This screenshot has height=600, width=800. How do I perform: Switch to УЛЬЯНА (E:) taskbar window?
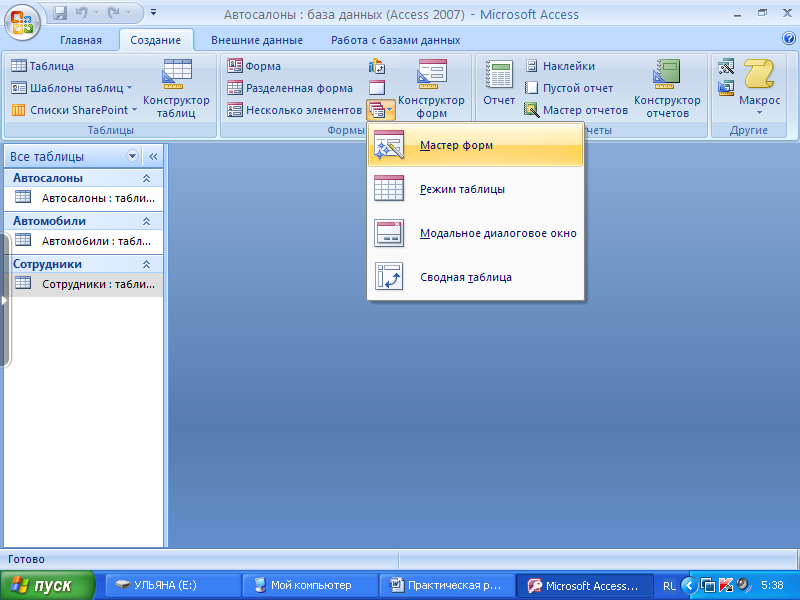(173, 585)
